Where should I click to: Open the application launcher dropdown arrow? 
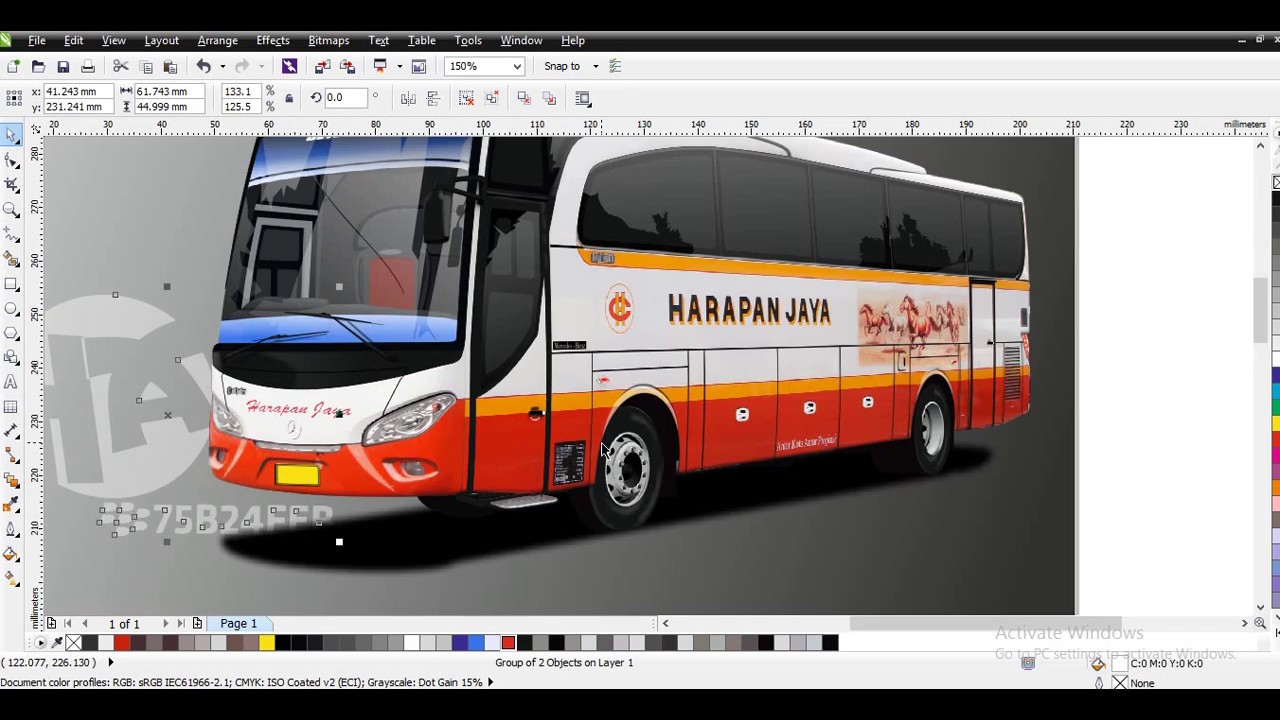[x=399, y=66]
